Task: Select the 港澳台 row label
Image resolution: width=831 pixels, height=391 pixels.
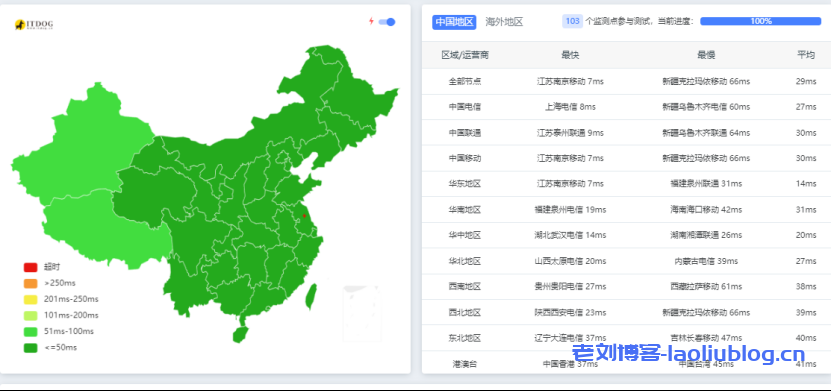Action: coord(465,364)
